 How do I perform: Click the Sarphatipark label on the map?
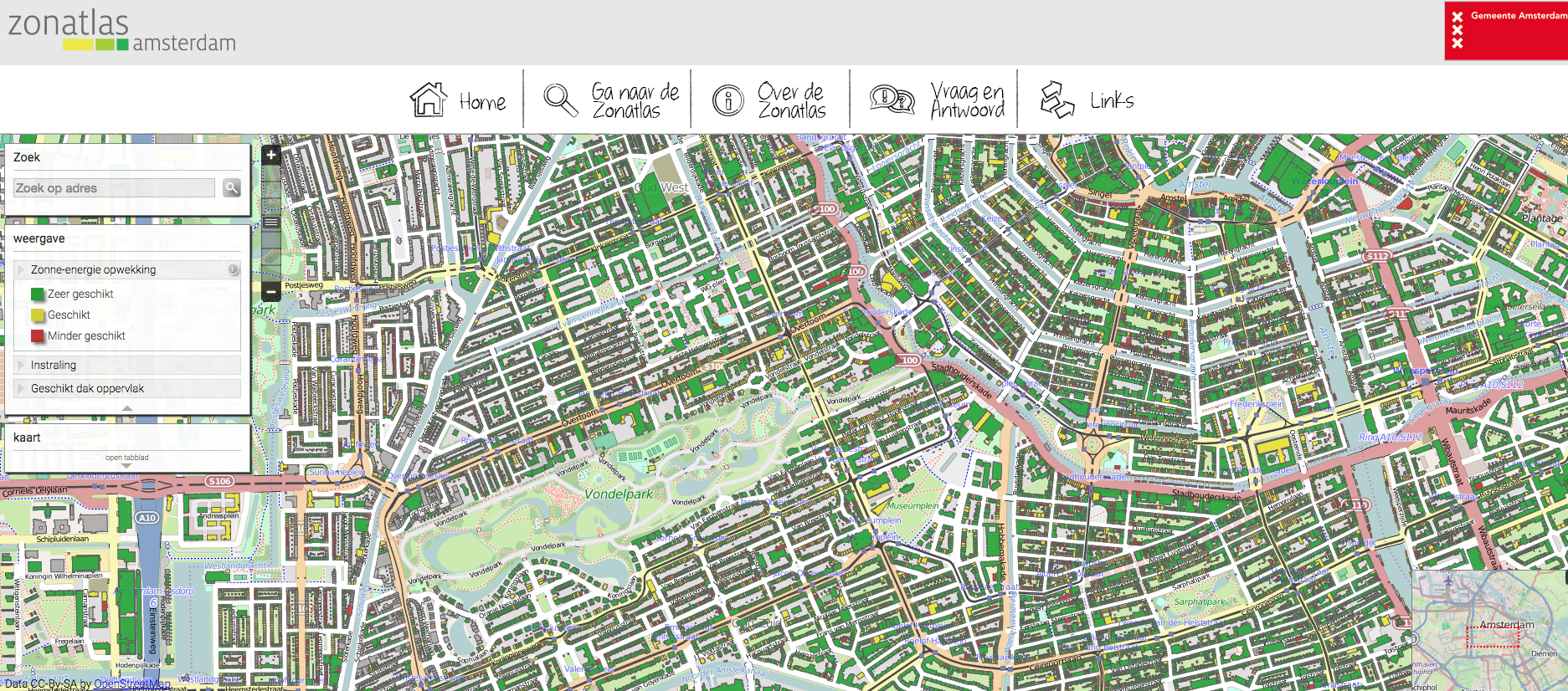coord(1200,601)
